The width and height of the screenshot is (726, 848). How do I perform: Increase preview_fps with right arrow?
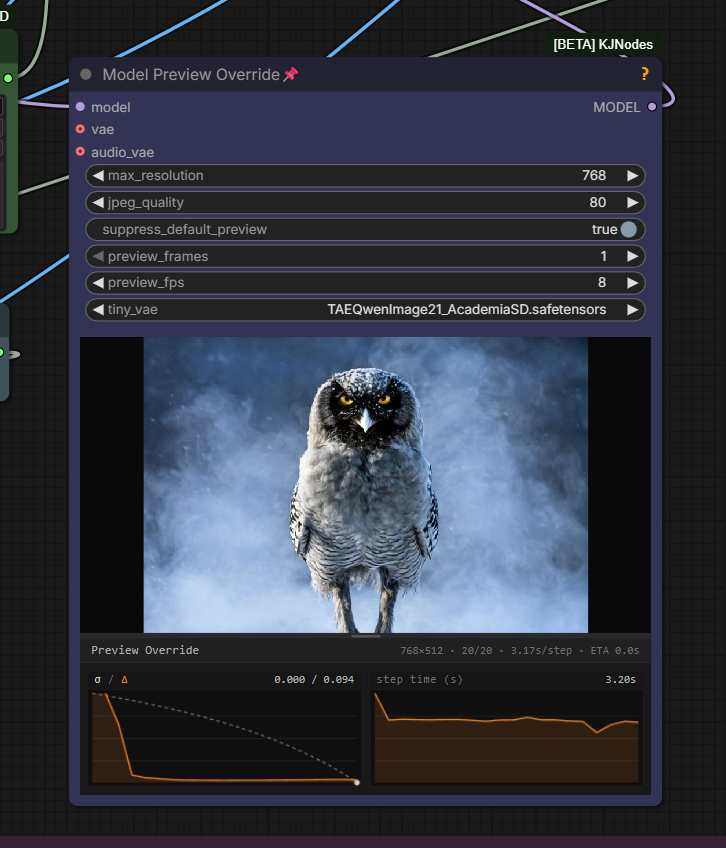pyautogui.click(x=632, y=282)
